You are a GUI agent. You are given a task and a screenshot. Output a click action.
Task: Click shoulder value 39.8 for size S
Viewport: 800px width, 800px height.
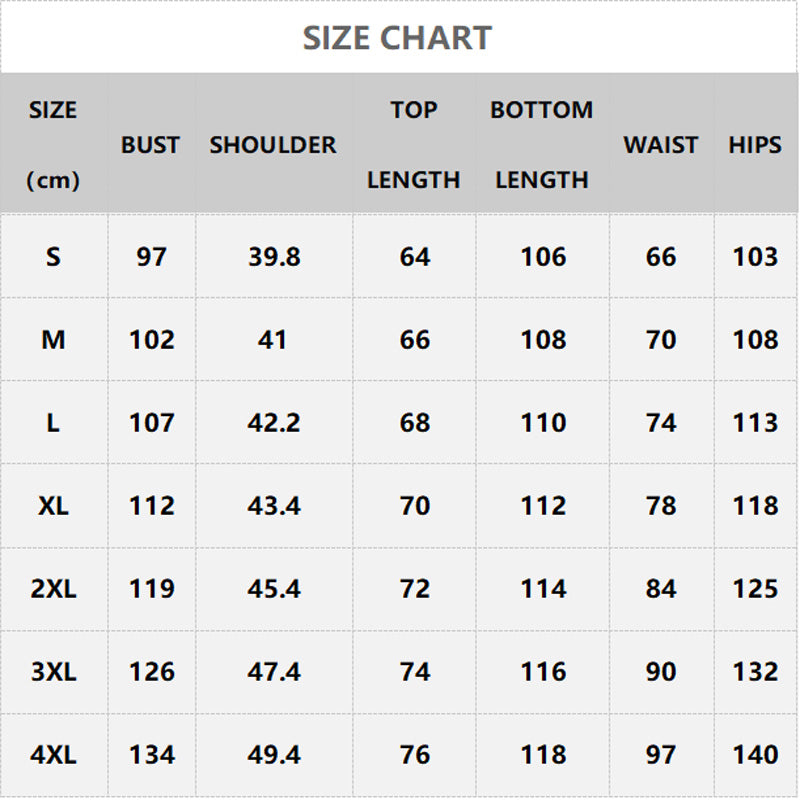(x=274, y=257)
